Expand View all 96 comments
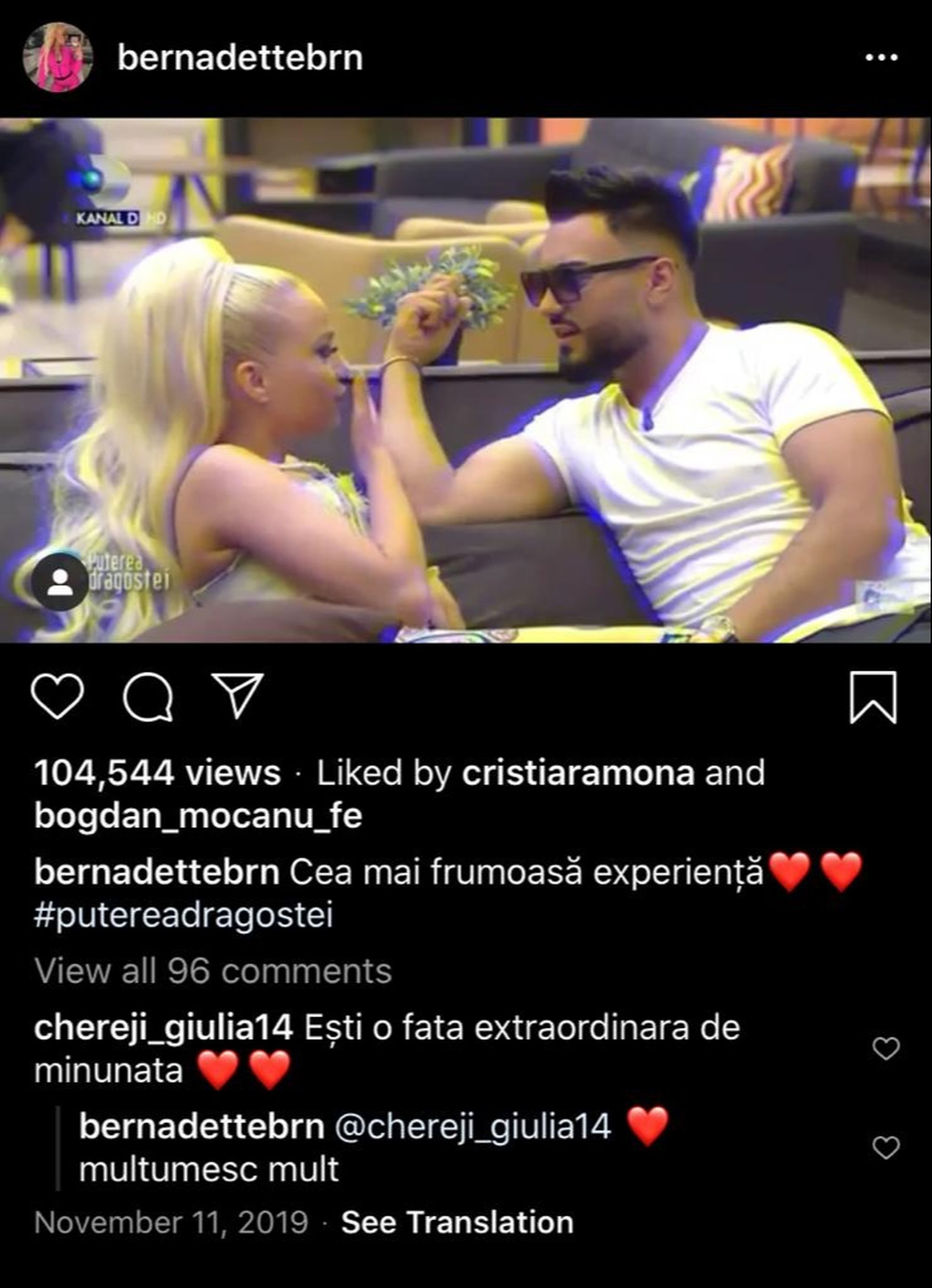Viewport: 932px width, 1288px height. (213, 971)
